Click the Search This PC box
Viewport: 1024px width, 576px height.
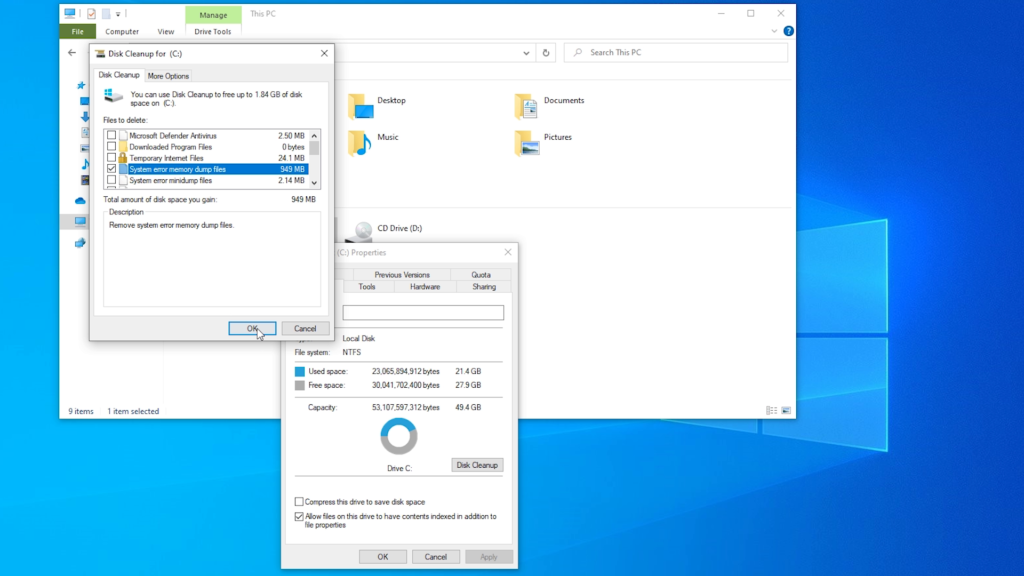pos(677,52)
